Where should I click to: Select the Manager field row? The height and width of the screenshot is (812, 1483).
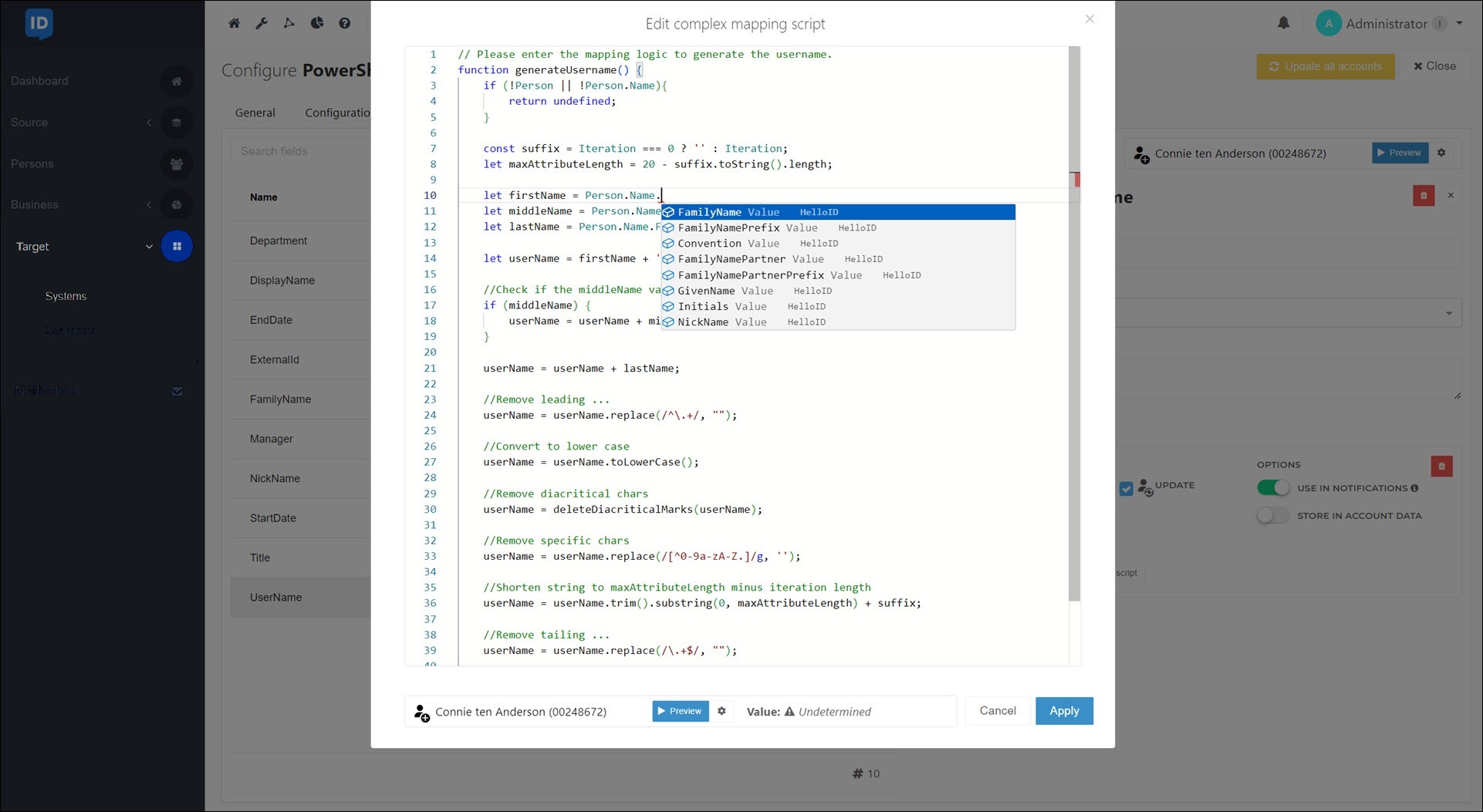click(x=300, y=439)
